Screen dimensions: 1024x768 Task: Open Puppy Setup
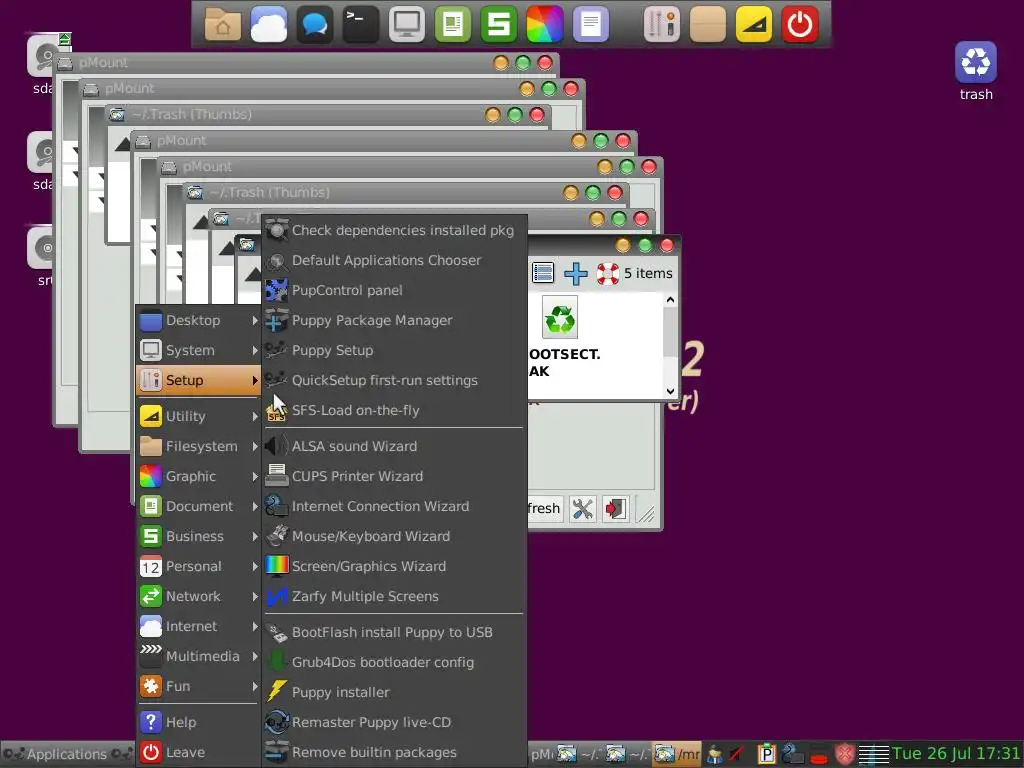(x=394, y=350)
